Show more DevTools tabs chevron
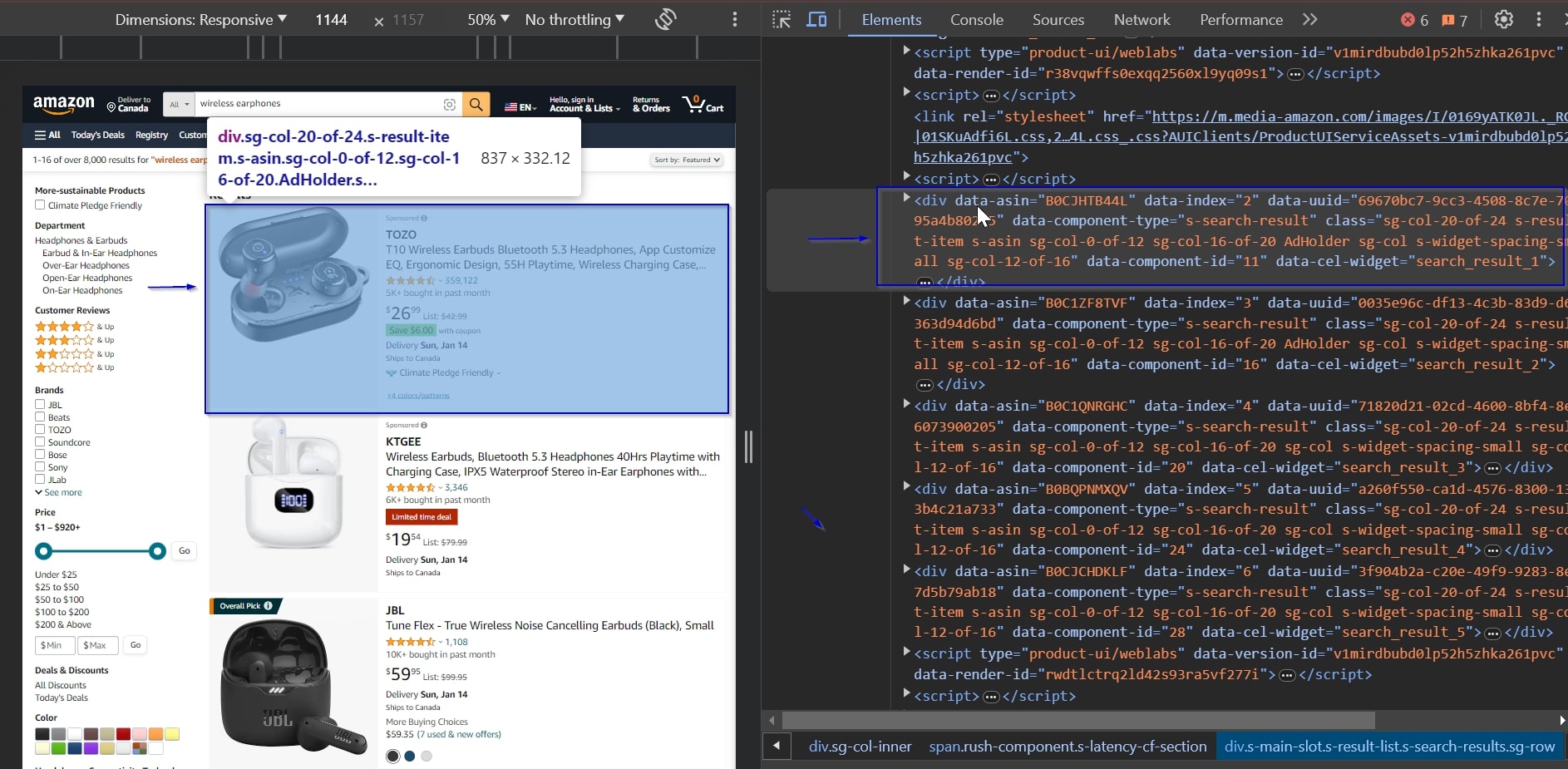 pos(1310,19)
